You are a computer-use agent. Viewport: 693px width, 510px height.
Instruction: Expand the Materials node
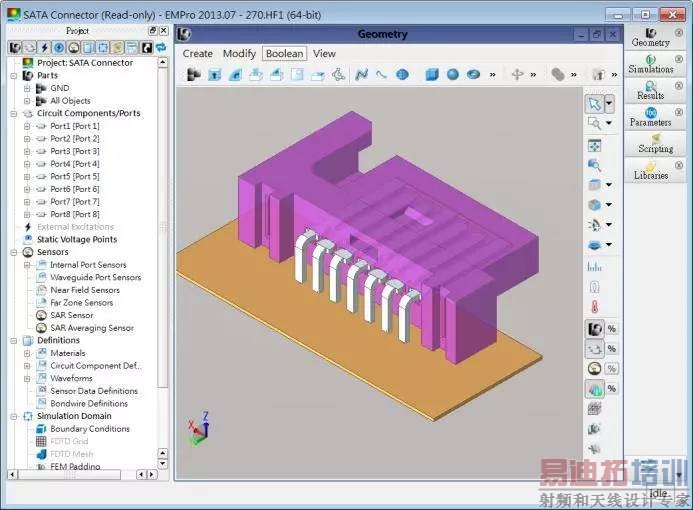27,354
